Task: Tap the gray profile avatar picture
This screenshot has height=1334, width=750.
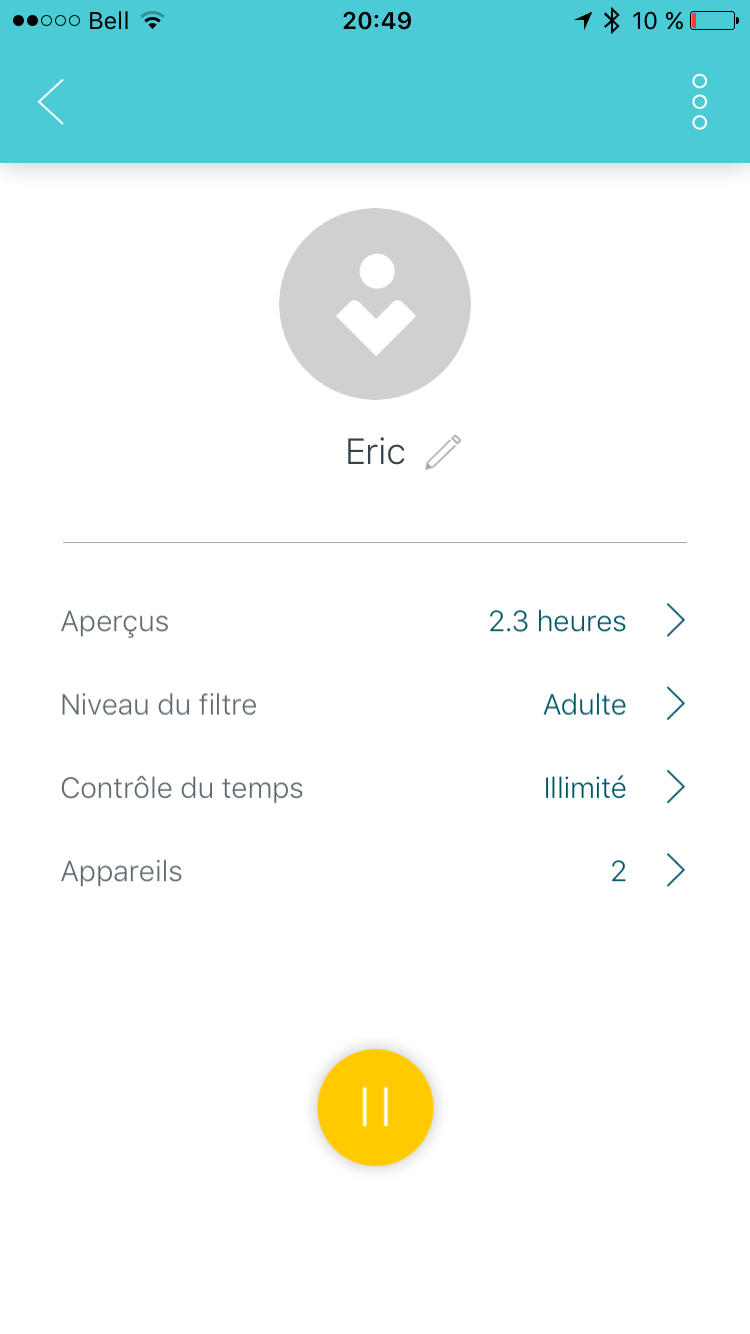Action: point(375,303)
